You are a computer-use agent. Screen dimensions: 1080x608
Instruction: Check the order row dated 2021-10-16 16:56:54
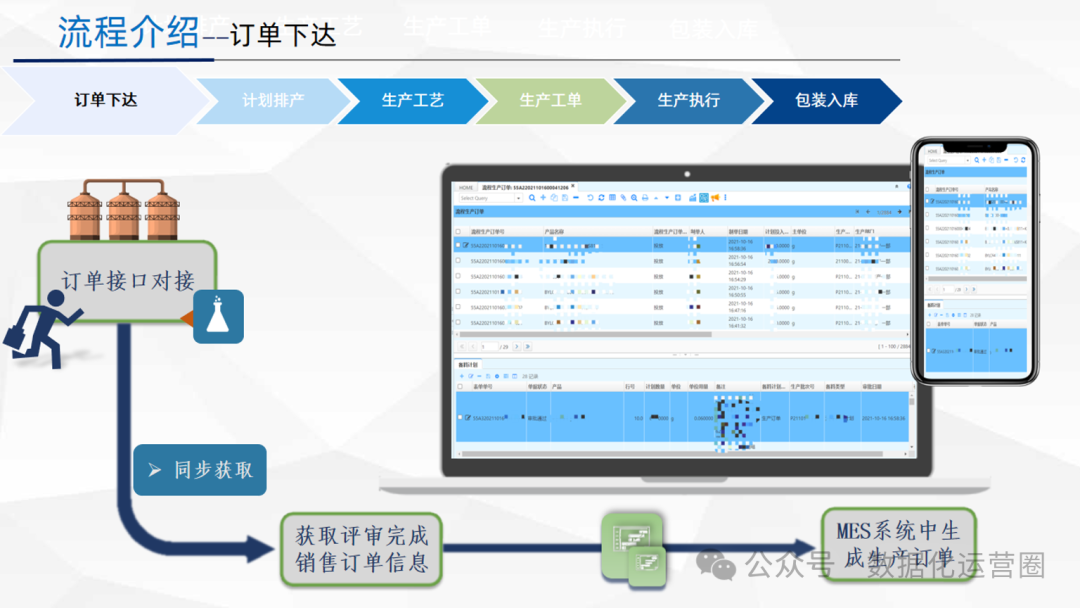point(458,260)
